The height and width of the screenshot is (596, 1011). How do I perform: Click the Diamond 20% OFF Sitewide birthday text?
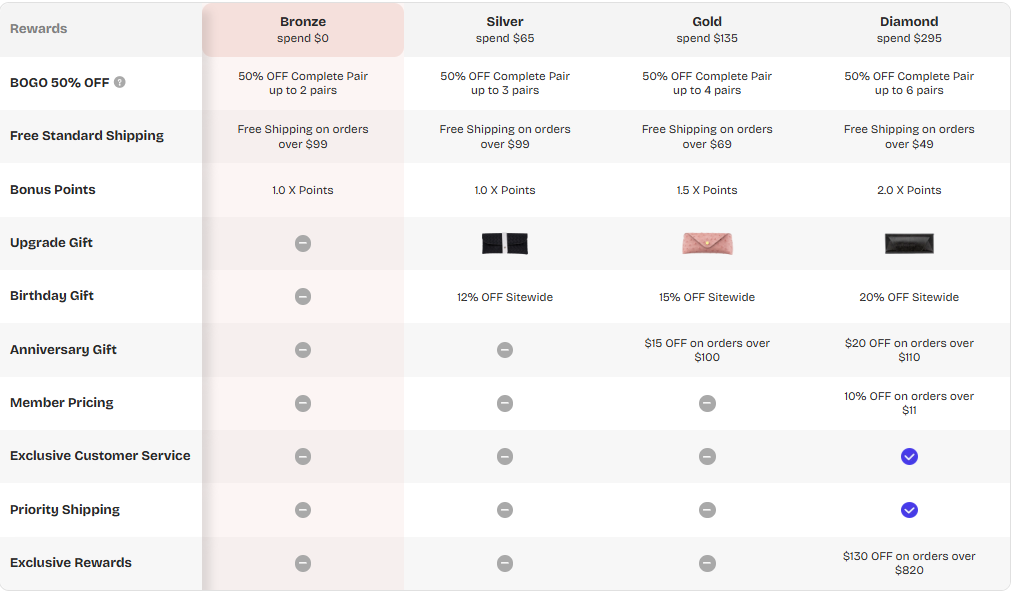pos(909,297)
